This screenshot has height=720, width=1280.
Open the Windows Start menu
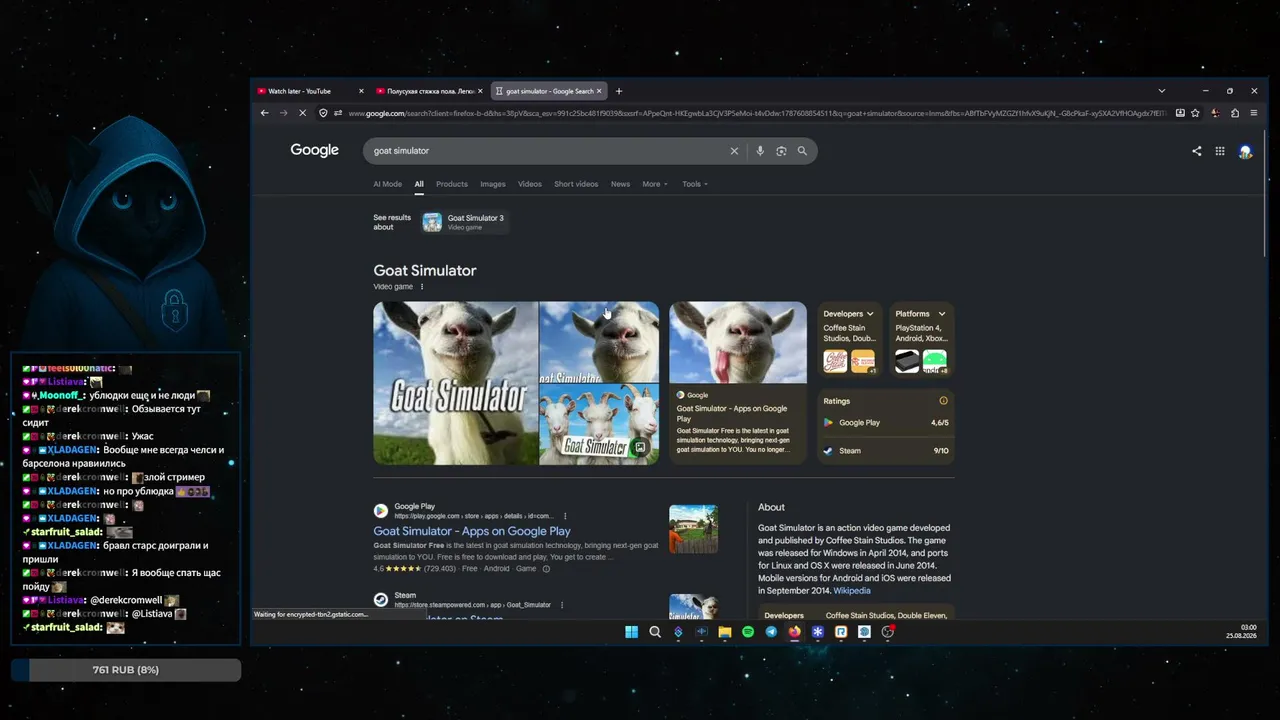[x=631, y=632]
